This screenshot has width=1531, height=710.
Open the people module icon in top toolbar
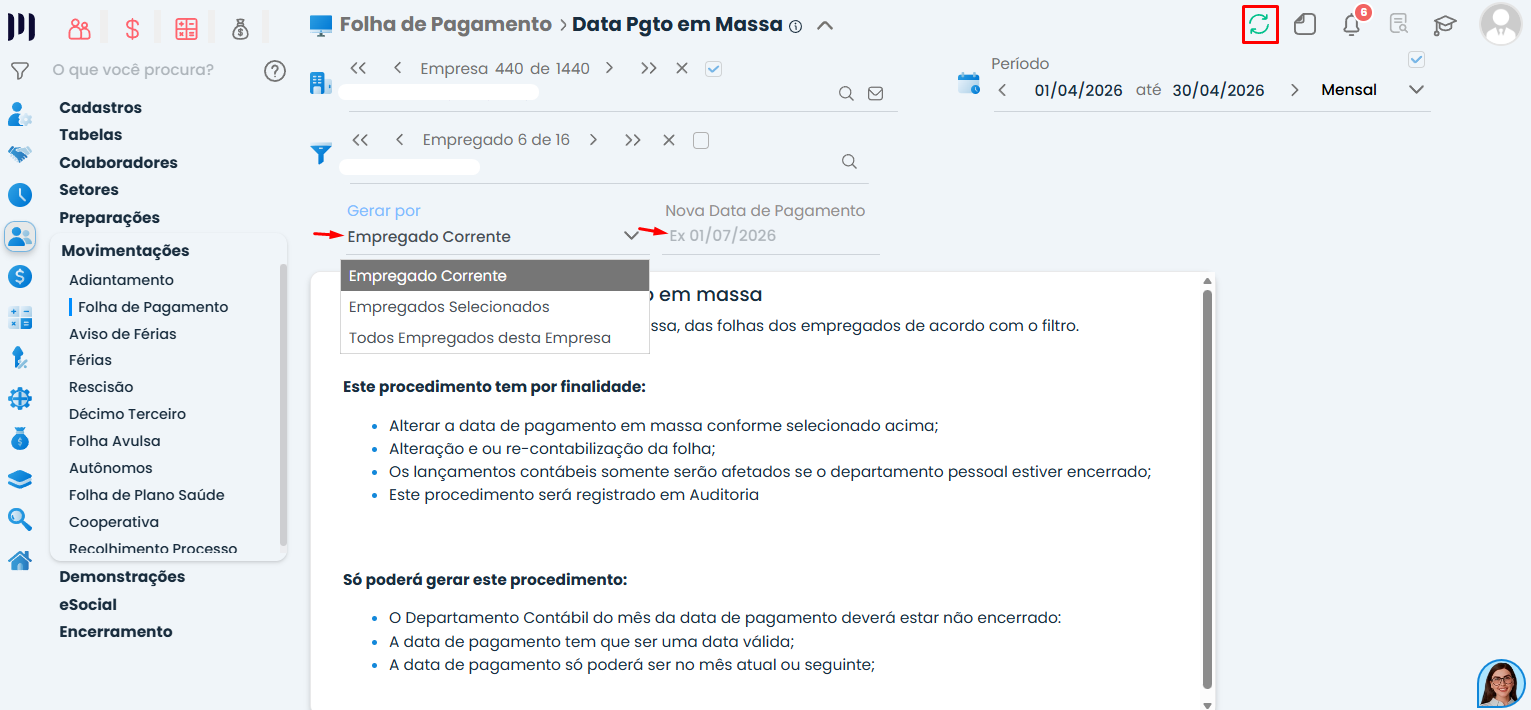(x=79, y=29)
